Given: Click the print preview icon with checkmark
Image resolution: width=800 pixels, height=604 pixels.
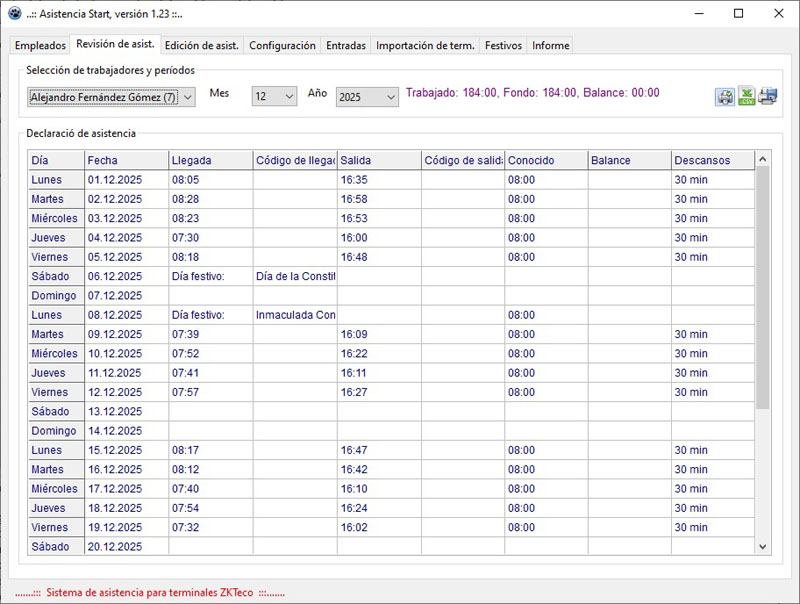Looking at the screenshot, I should coord(725,97).
